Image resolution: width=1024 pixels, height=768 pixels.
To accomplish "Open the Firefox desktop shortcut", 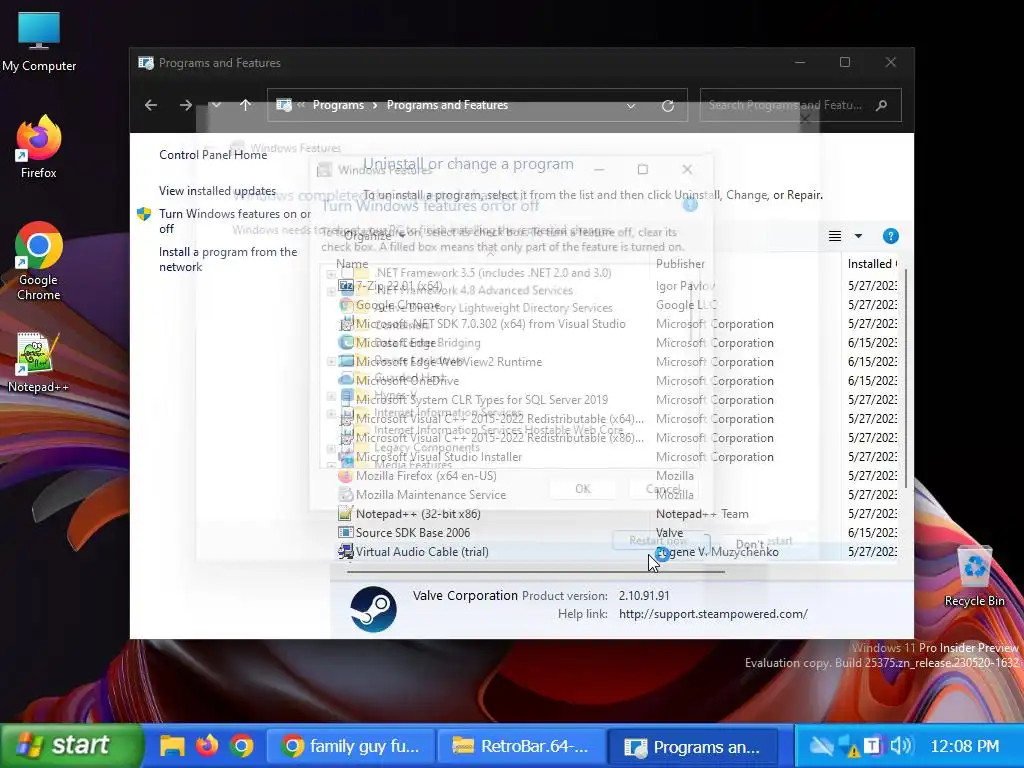I will coord(39,148).
